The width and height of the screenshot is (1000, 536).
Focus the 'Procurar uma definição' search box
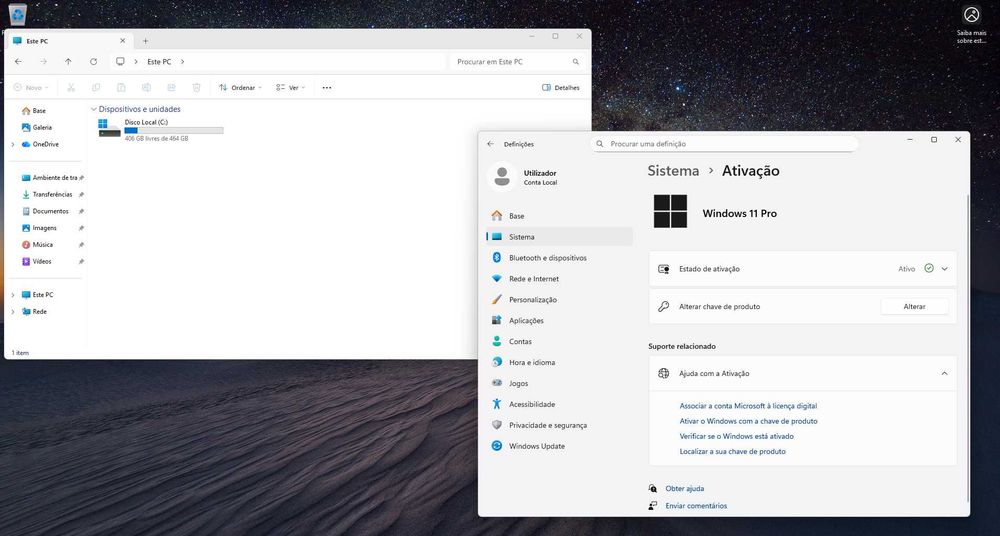(724, 144)
